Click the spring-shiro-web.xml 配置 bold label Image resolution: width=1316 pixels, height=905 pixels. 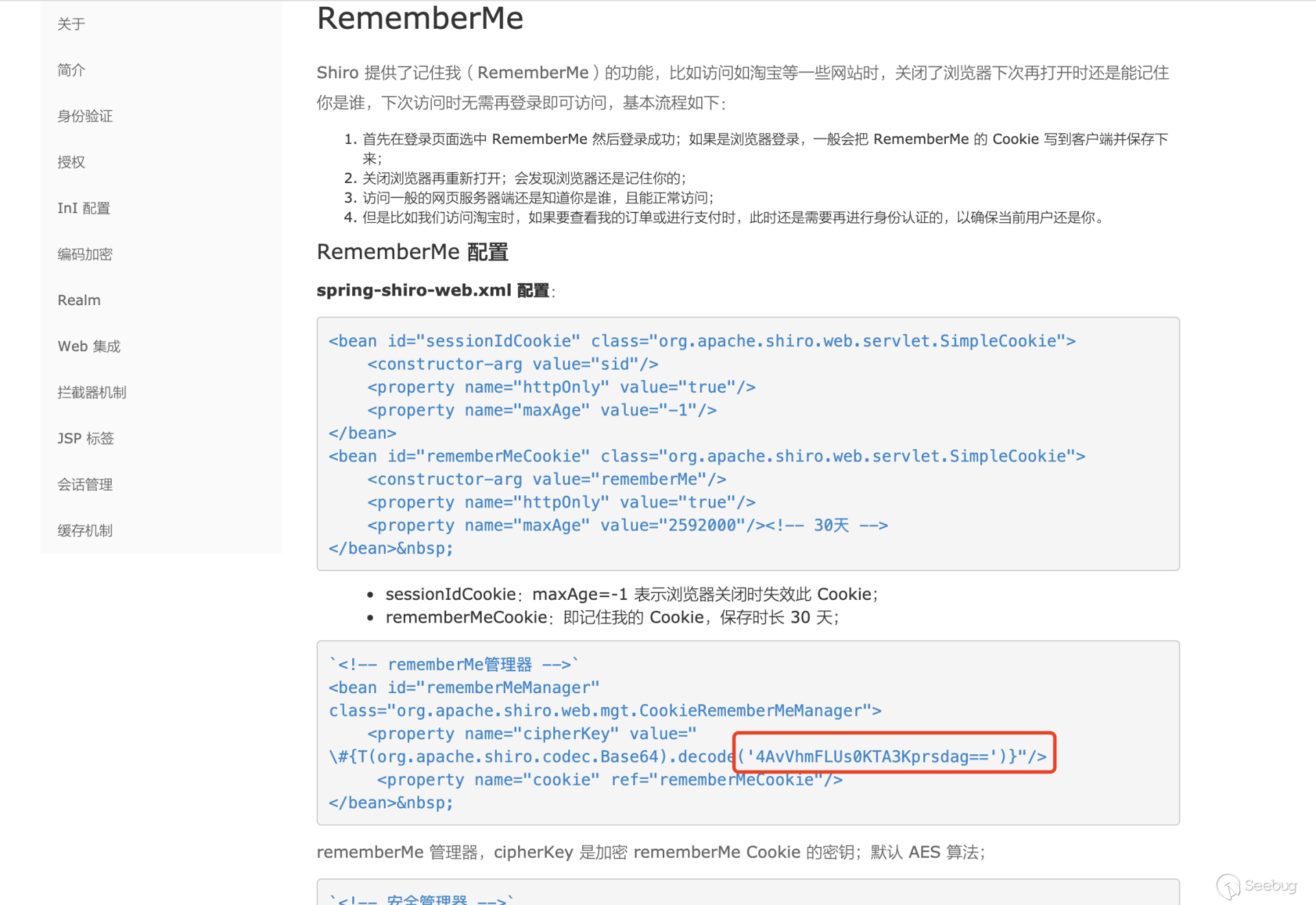pyautogui.click(x=433, y=291)
